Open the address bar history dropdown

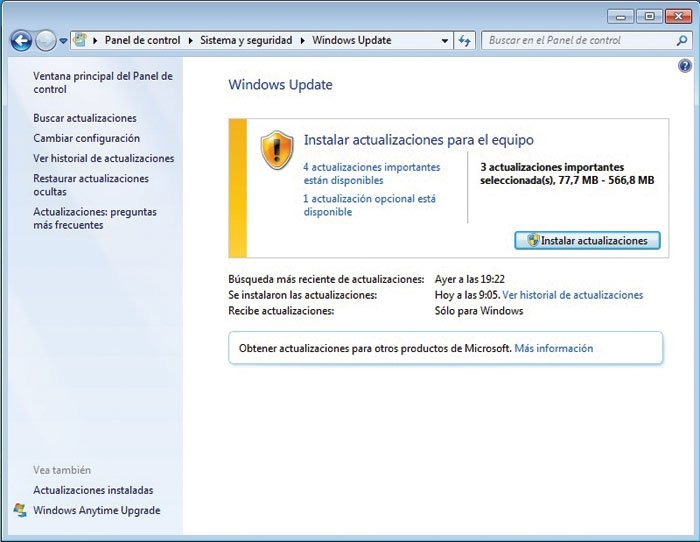coord(445,41)
